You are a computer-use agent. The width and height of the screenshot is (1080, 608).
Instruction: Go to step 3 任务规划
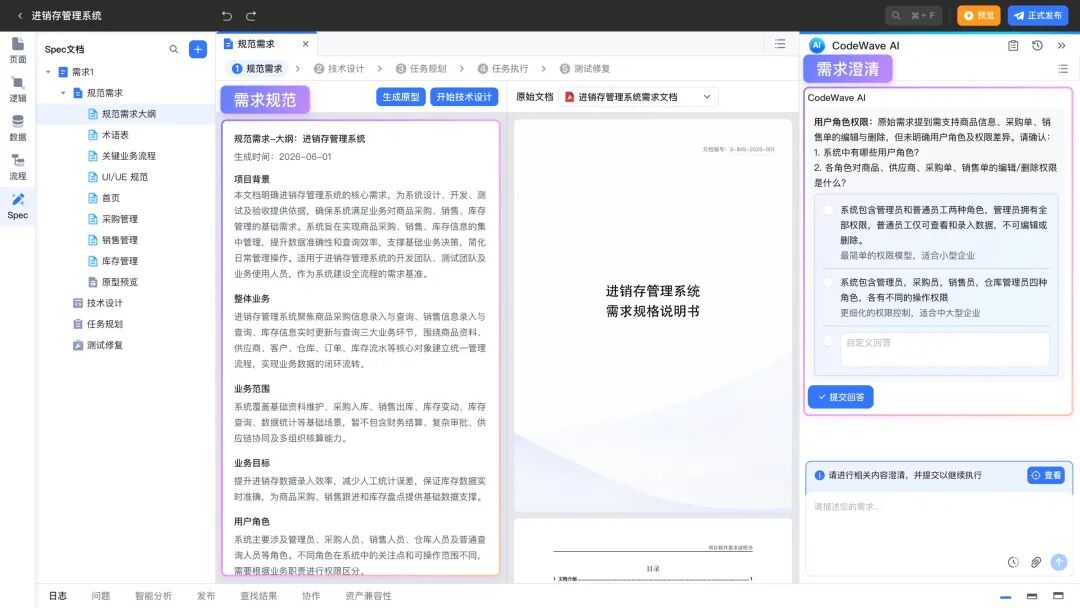tap(421, 69)
